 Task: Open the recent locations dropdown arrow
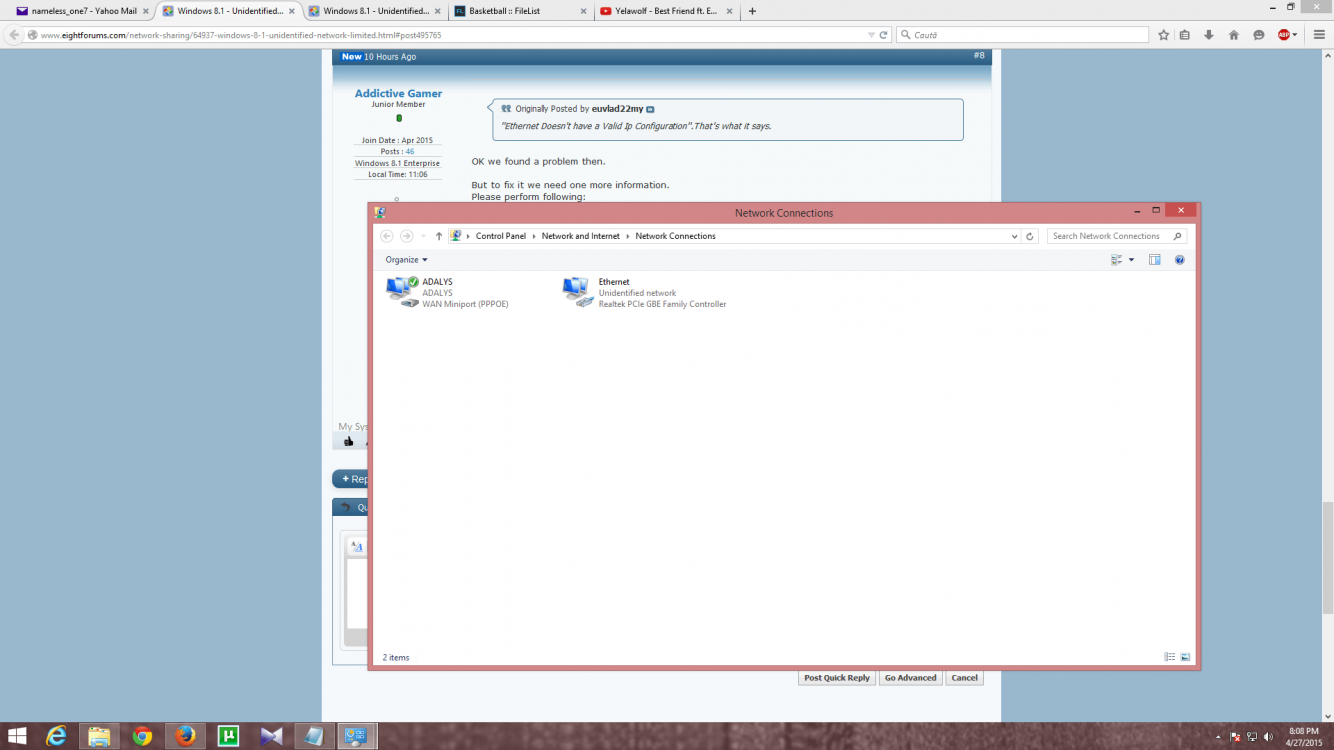pyautogui.click(x=423, y=236)
